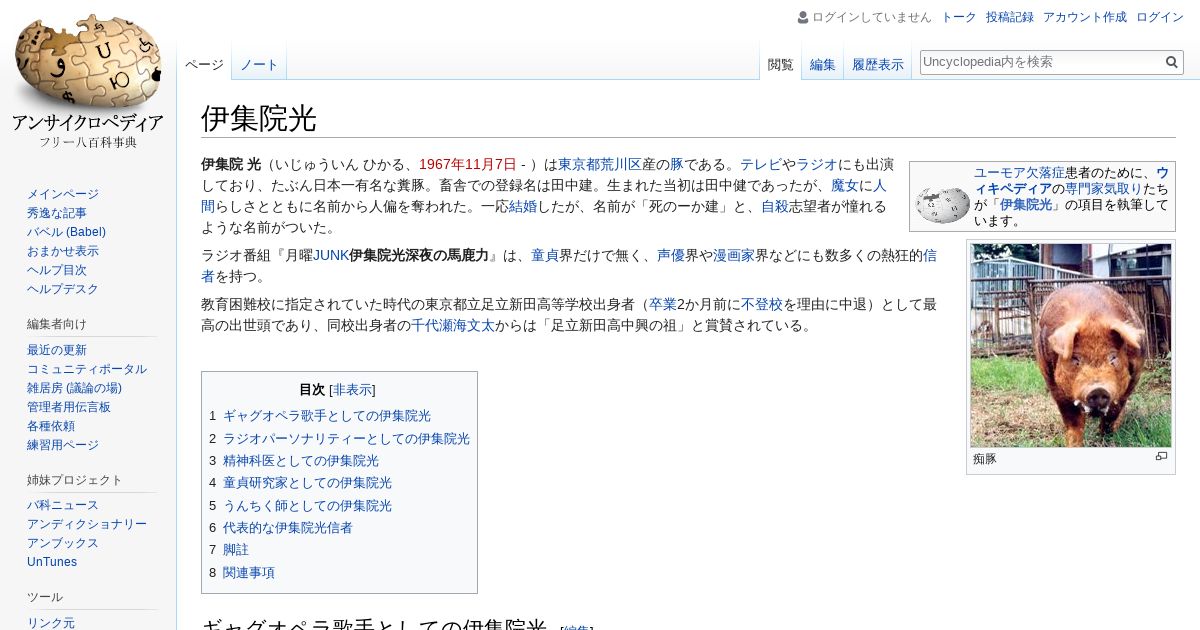Open コミュニティポータル sidebar link
Viewport: 1200px width, 630px height.
click(x=87, y=369)
